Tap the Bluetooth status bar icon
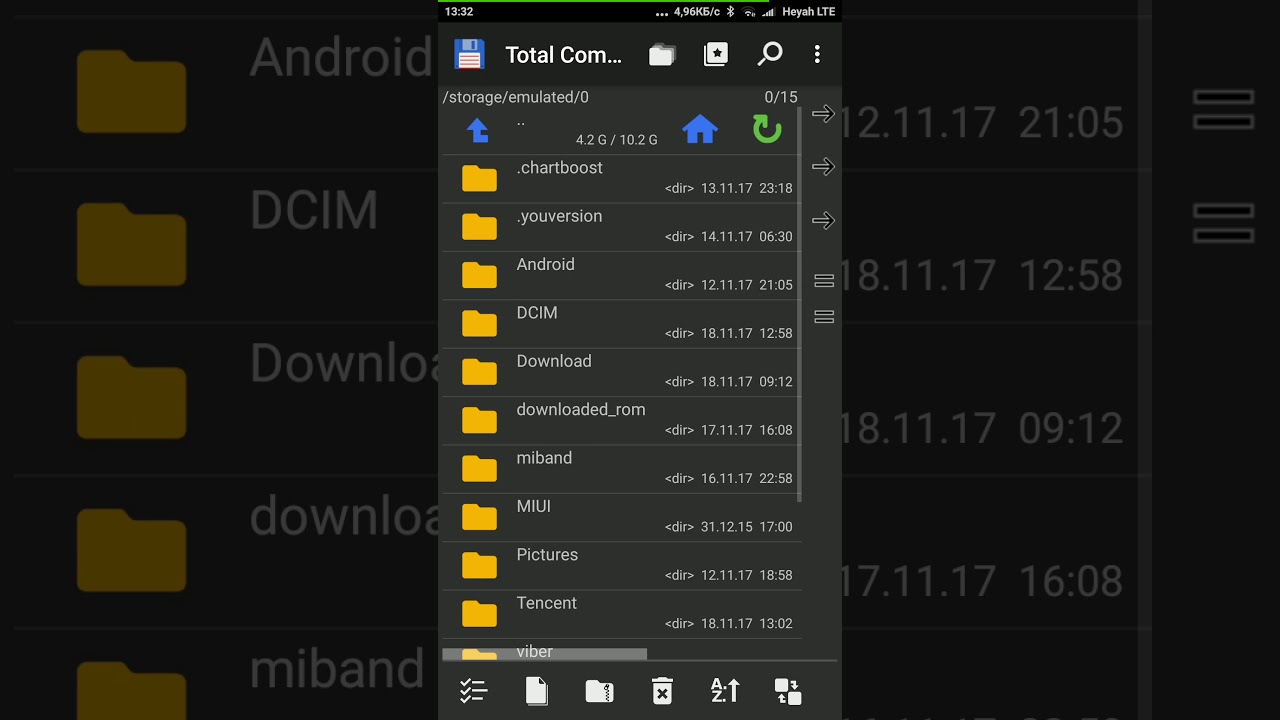The image size is (1280, 720). point(730,12)
